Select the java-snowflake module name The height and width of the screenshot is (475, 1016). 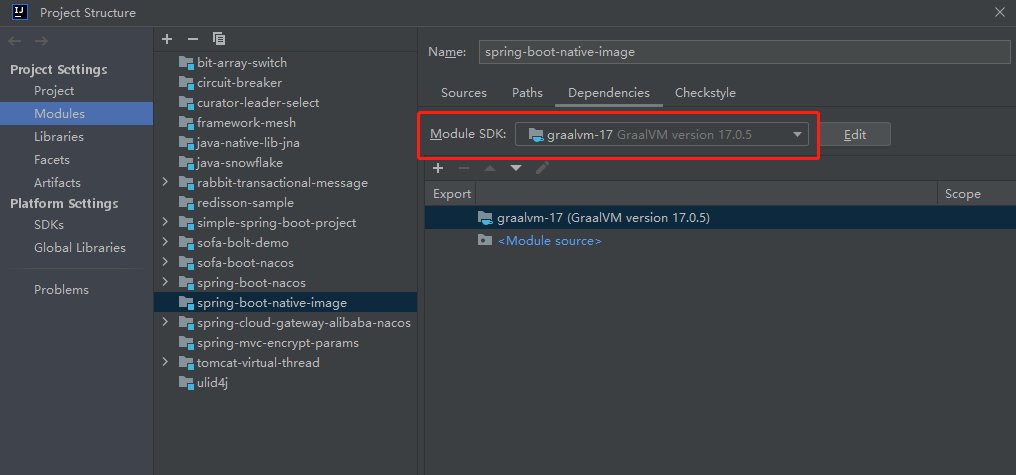(240, 163)
